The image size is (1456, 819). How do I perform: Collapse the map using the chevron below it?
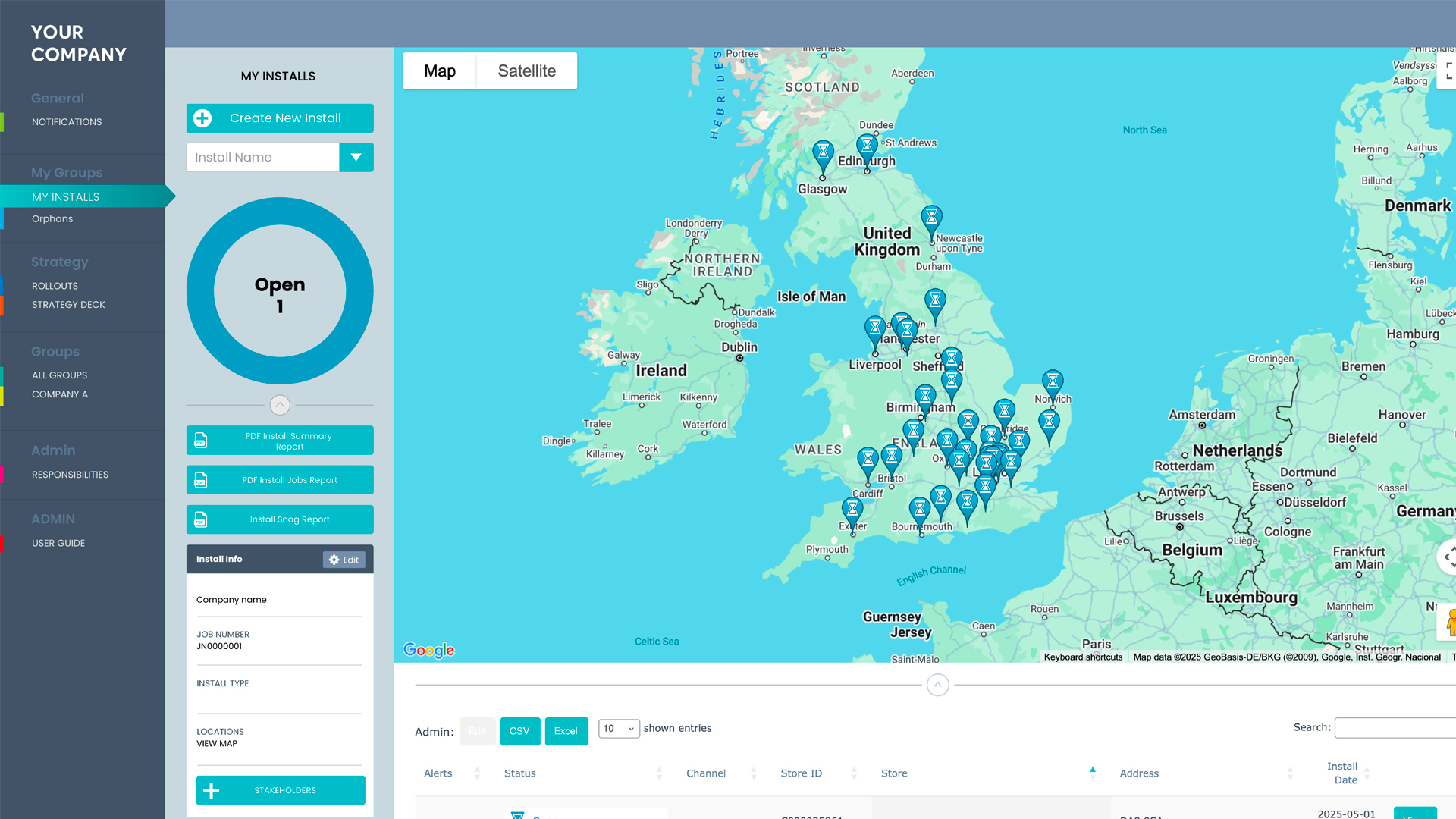point(938,685)
